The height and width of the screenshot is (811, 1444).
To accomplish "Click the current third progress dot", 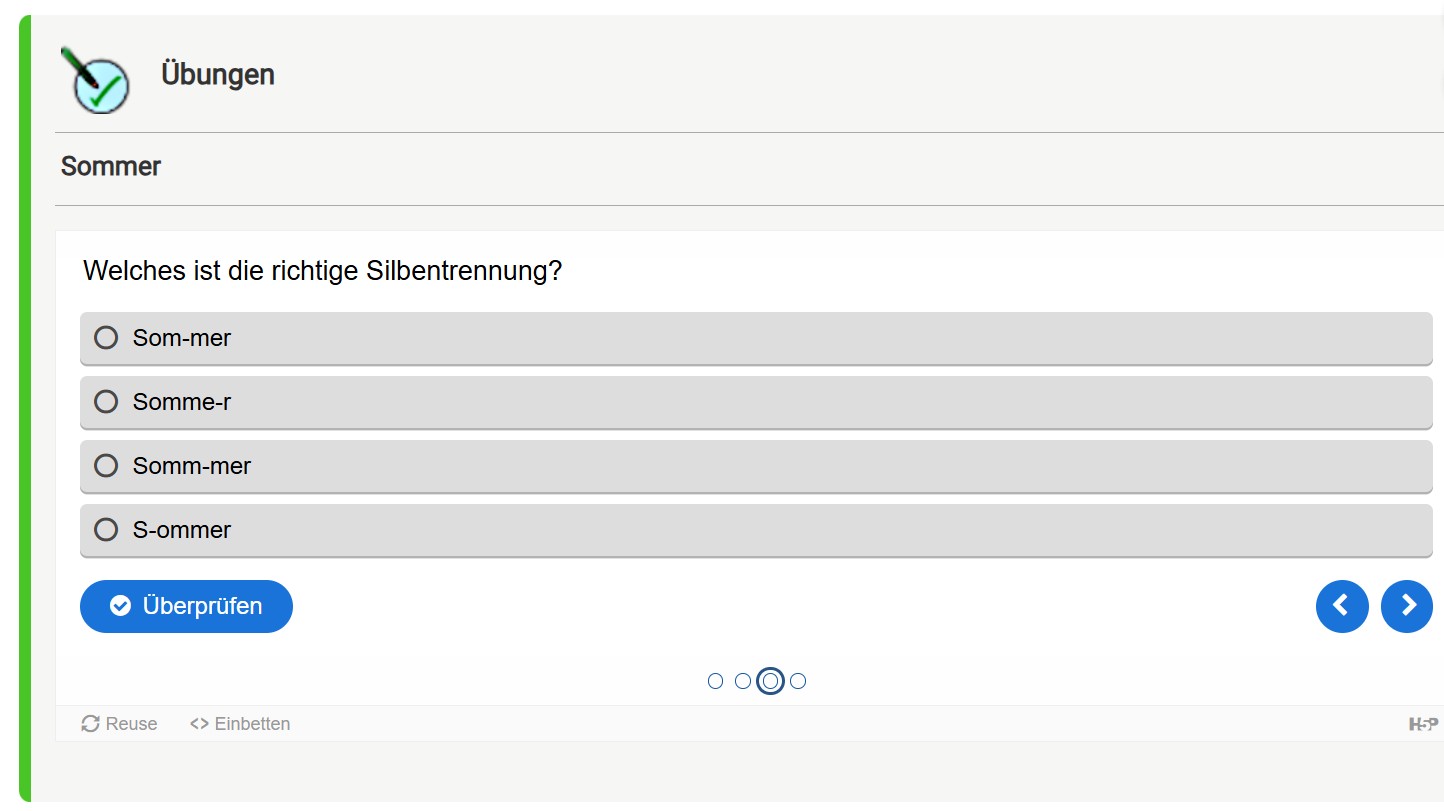I will (770, 681).
